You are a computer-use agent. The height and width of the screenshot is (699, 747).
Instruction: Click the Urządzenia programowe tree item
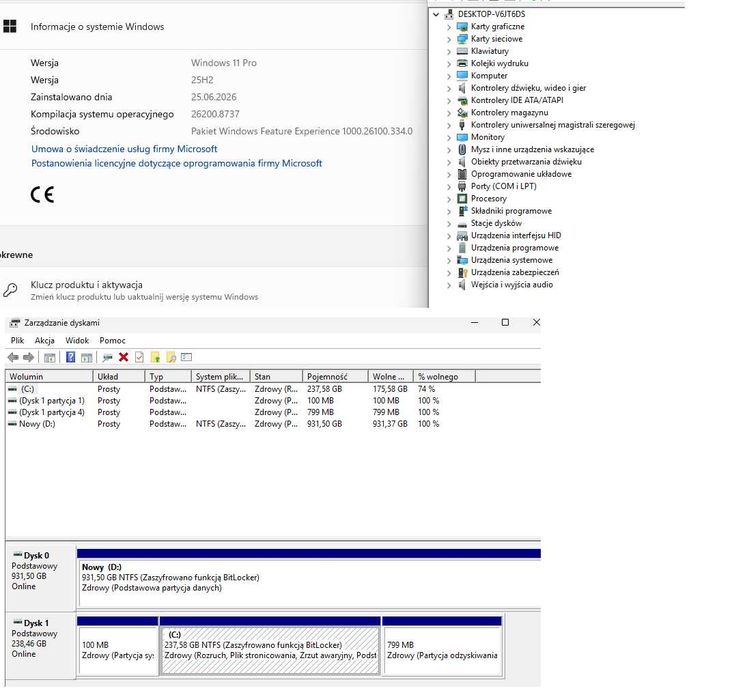(x=515, y=248)
